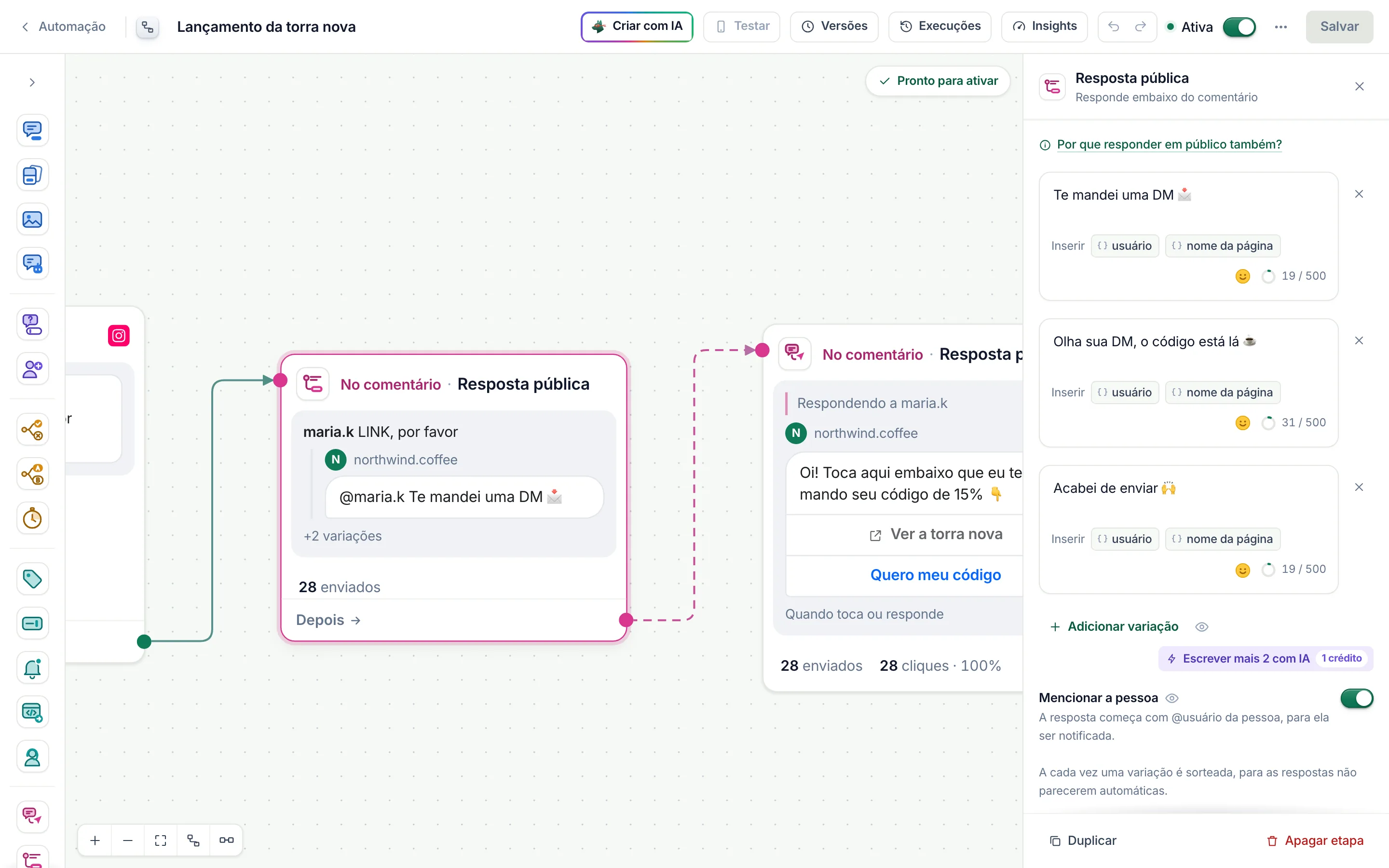
Task: Click the Testar button
Action: pyautogui.click(x=742, y=27)
